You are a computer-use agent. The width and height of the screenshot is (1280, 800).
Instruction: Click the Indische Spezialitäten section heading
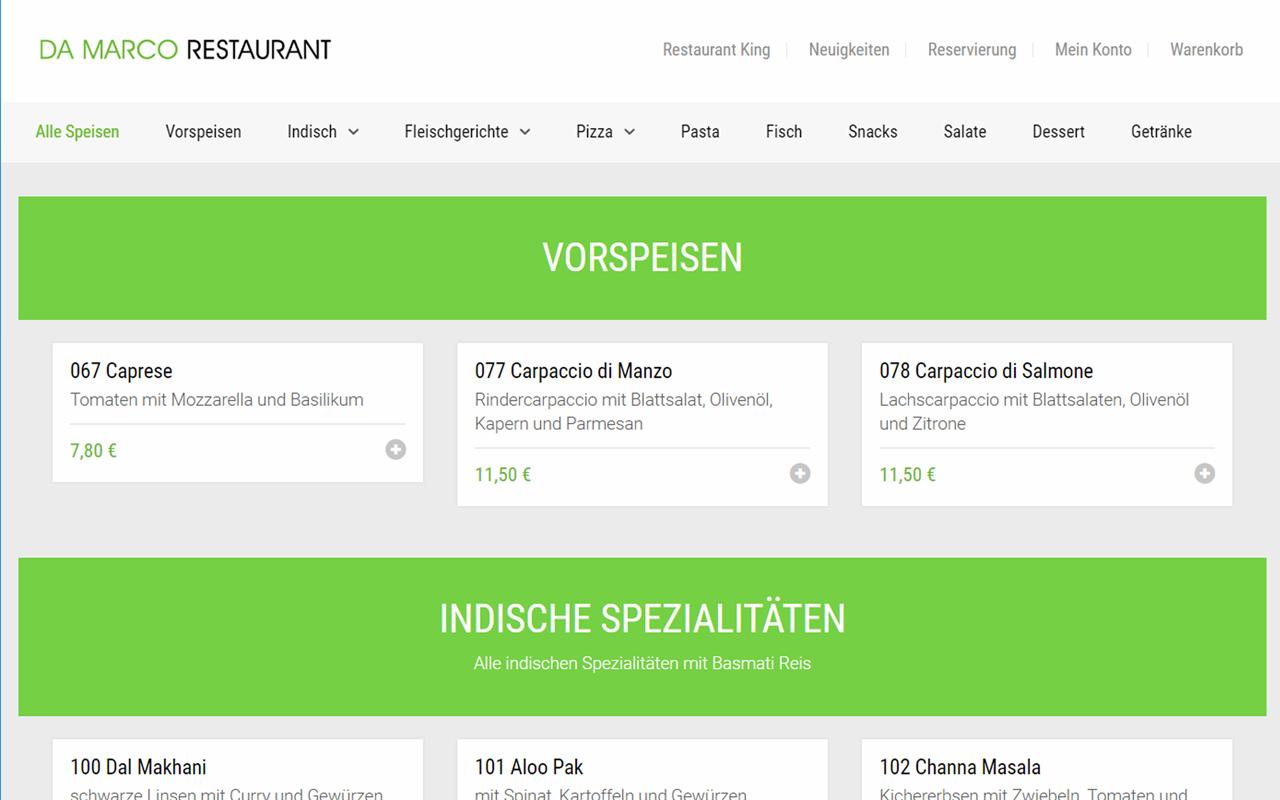[x=642, y=618]
